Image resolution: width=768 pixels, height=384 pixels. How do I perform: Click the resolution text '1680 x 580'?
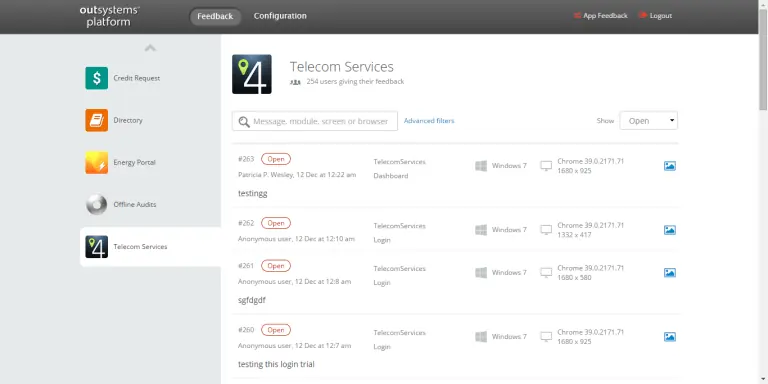pyautogui.click(x=574, y=278)
